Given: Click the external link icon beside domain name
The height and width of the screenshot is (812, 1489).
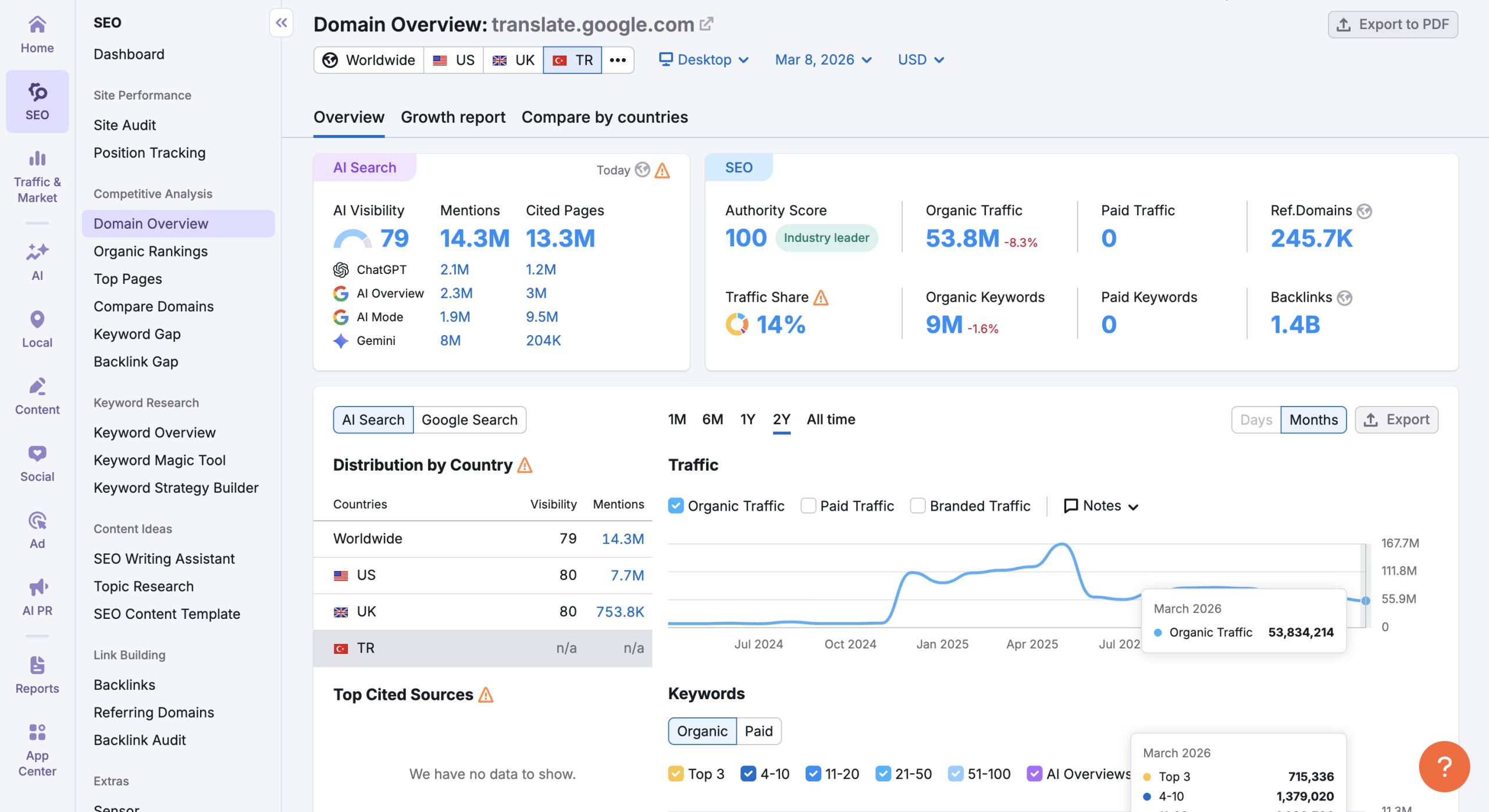Looking at the screenshot, I should (x=706, y=24).
